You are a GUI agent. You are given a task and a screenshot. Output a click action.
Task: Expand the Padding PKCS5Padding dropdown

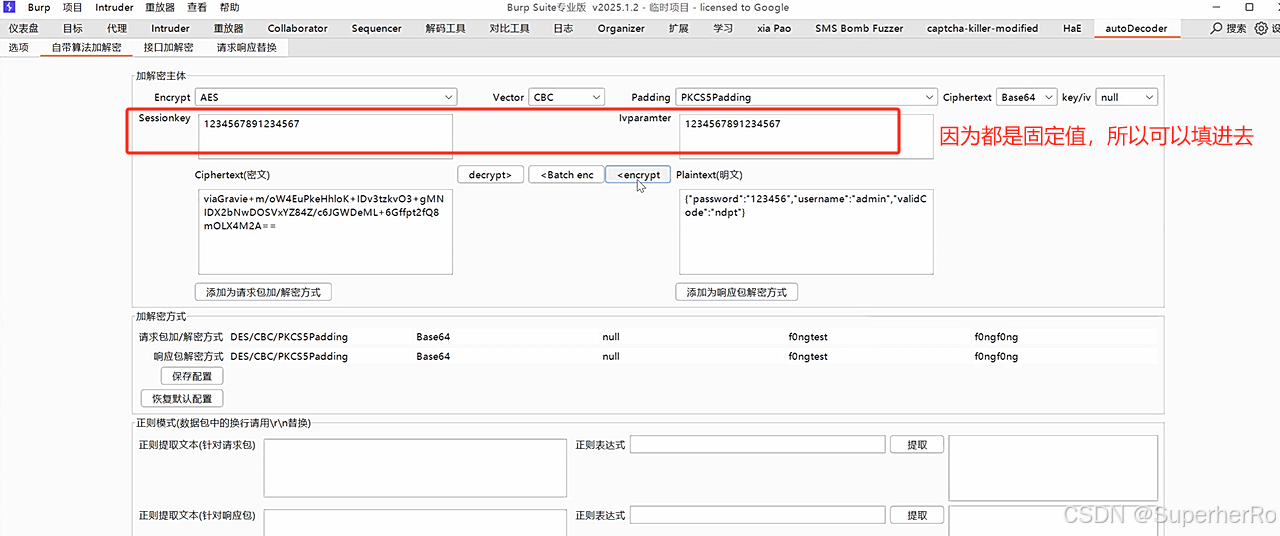805,97
